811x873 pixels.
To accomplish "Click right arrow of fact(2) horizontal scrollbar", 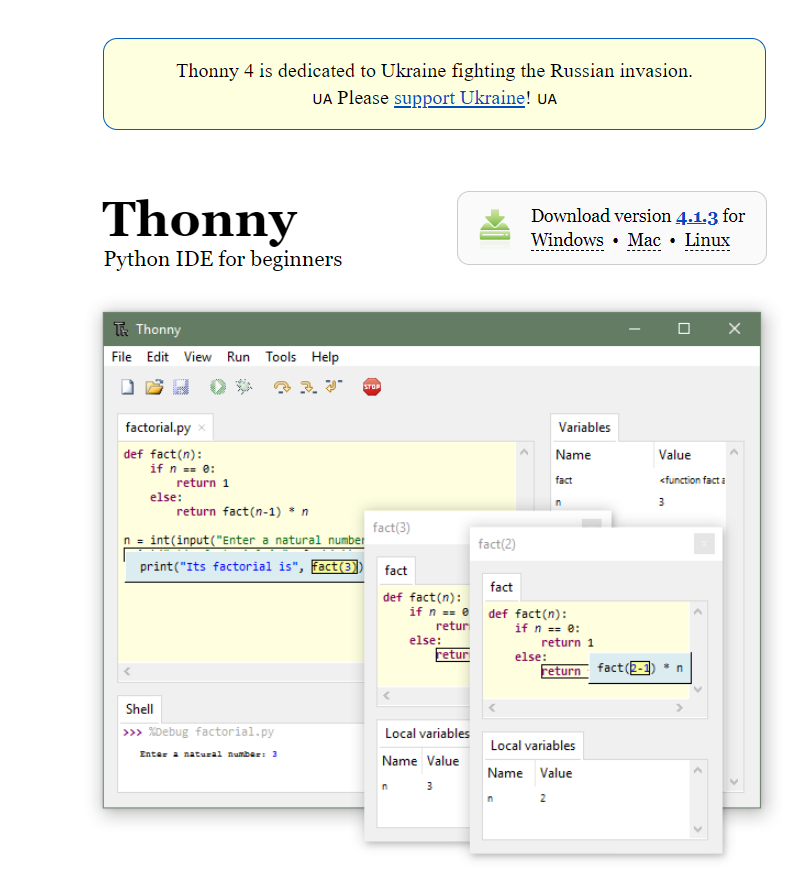I will [x=679, y=708].
